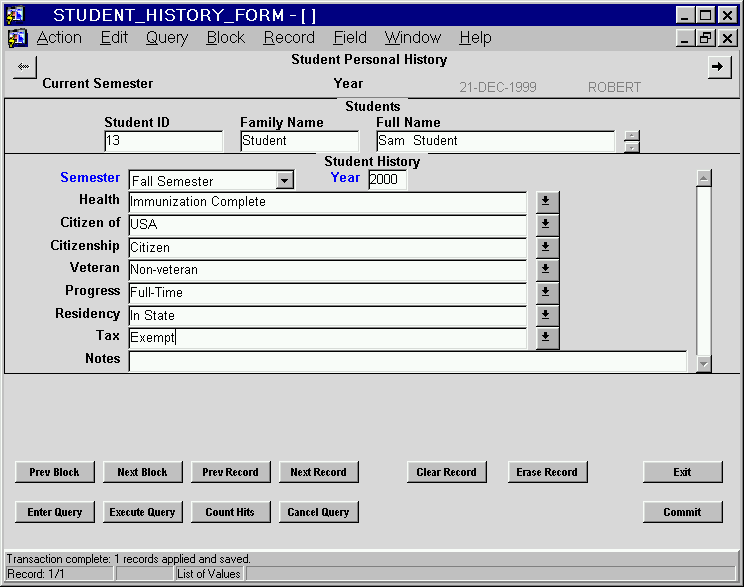The image size is (744, 587).
Task: Open list of values for Citizenship field
Action: (547, 247)
